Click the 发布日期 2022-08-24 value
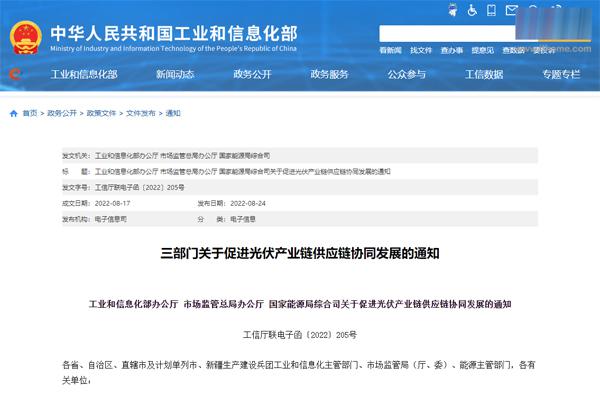600x396 pixels. [x=248, y=204]
